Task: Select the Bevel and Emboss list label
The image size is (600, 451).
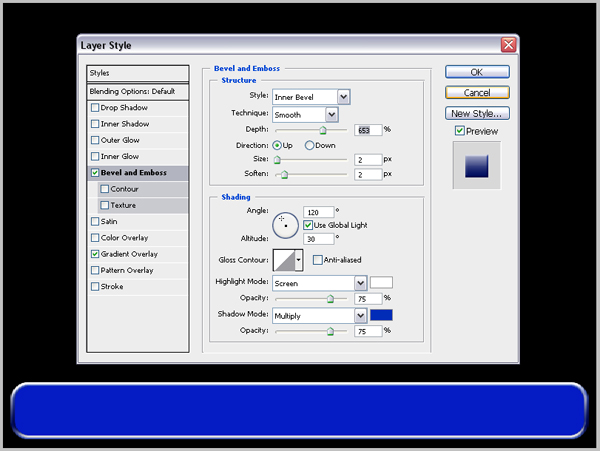Action: (x=134, y=173)
